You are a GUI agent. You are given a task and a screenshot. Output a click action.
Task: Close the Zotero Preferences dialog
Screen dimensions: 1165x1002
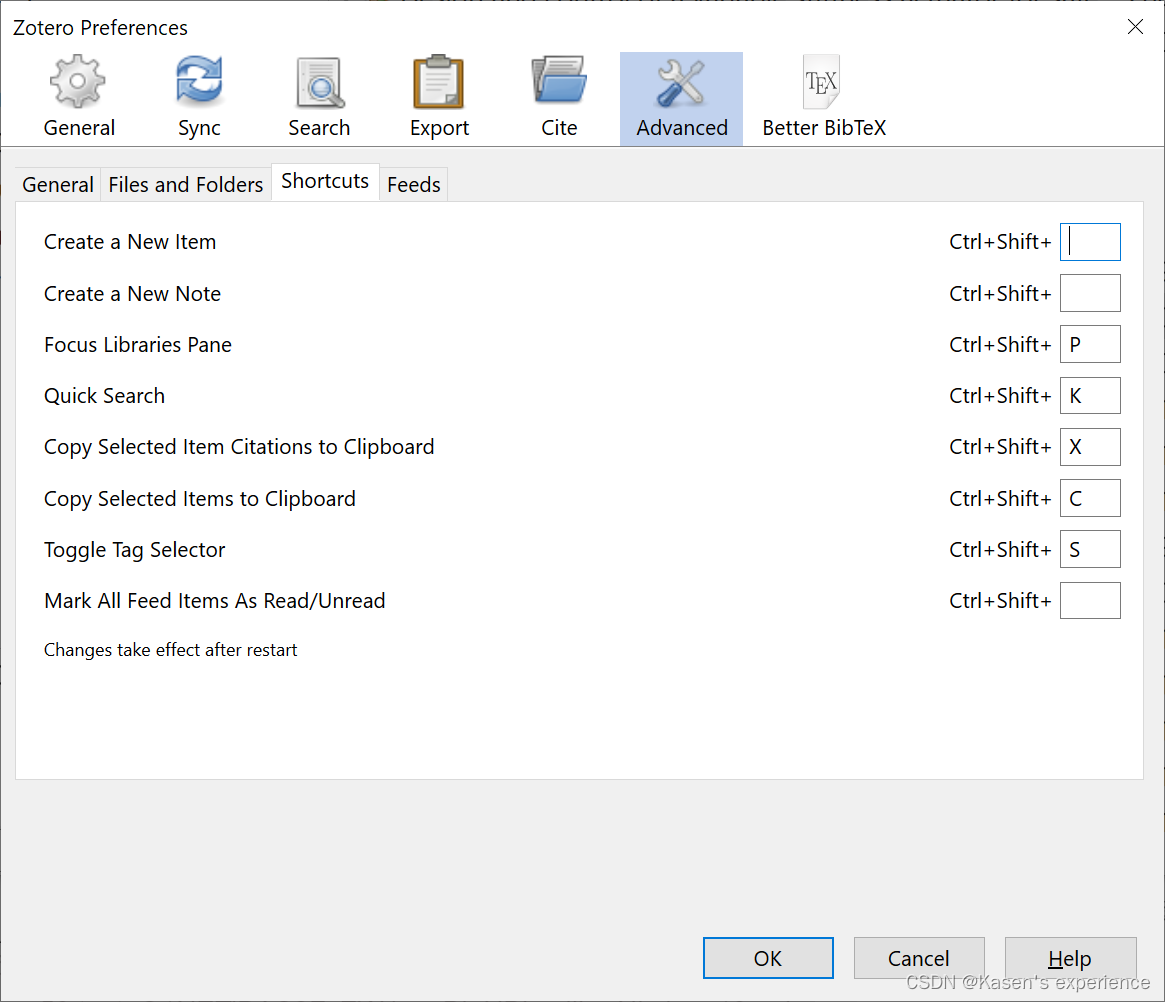1135,27
